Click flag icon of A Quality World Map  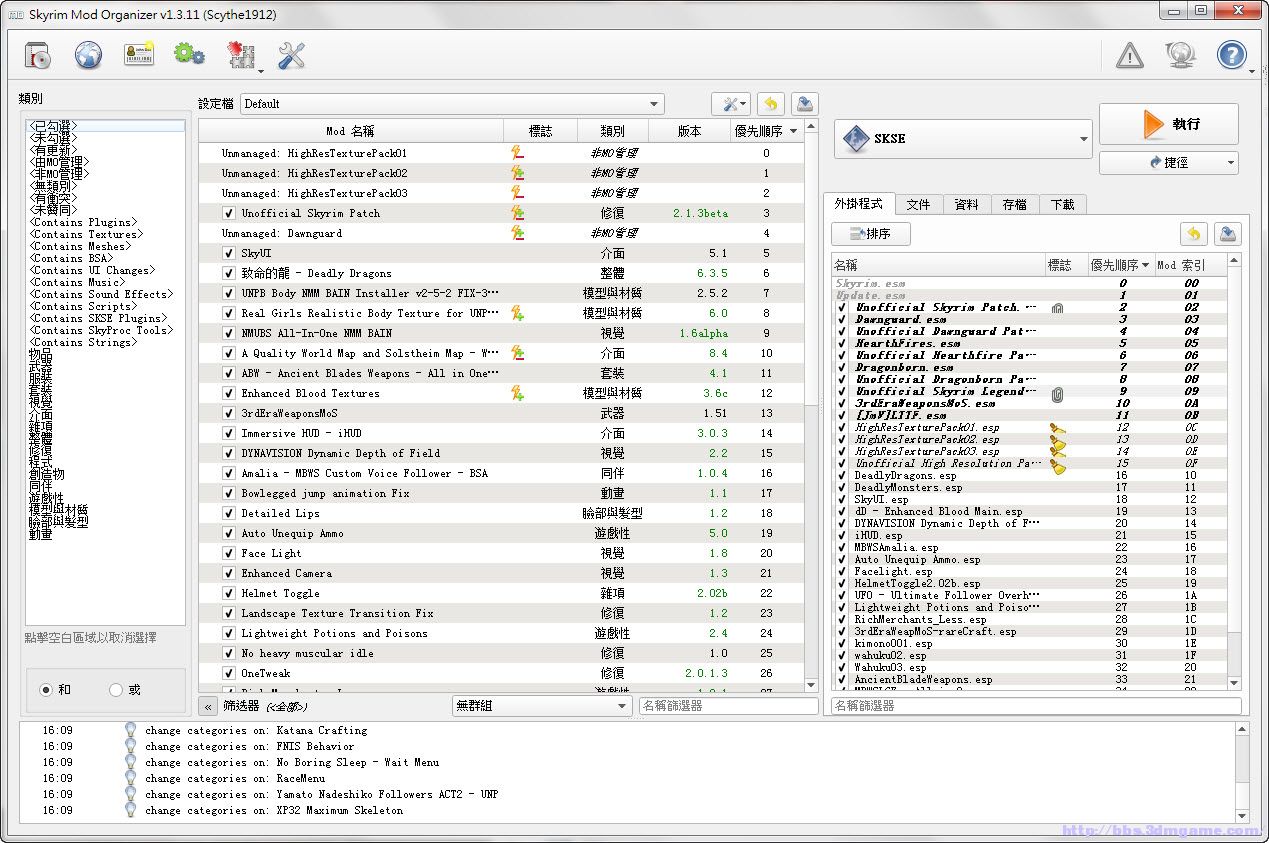pyautogui.click(x=517, y=353)
